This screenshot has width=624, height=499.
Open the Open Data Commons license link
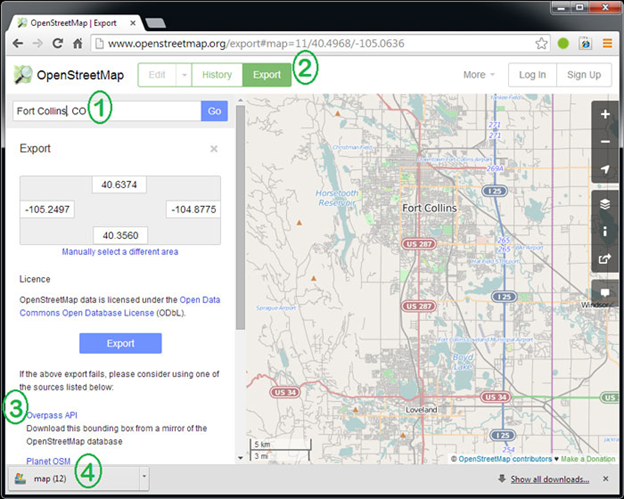tap(120, 306)
